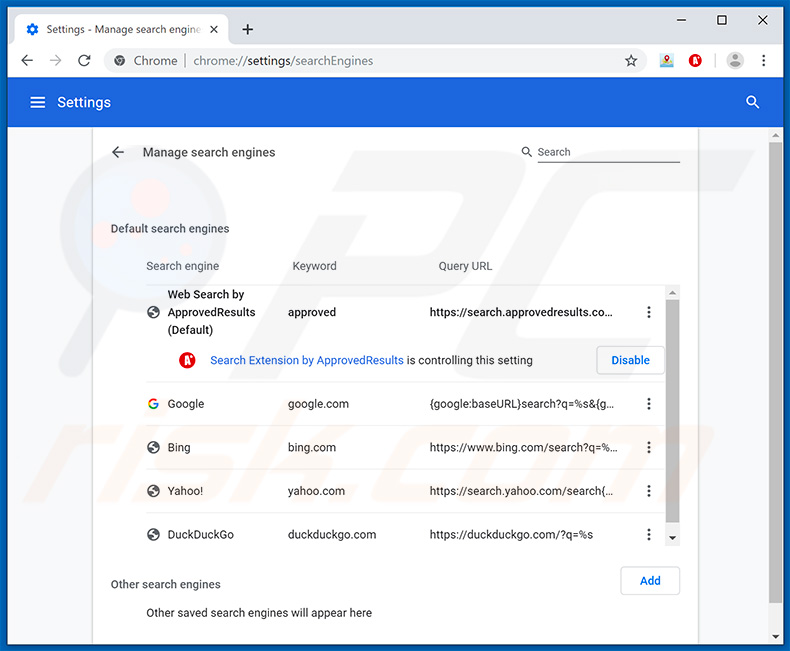This screenshot has height=651, width=790.
Task: Click Web Search by ApprovedResults (Default) entry
Action: pyautogui.click(x=212, y=312)
